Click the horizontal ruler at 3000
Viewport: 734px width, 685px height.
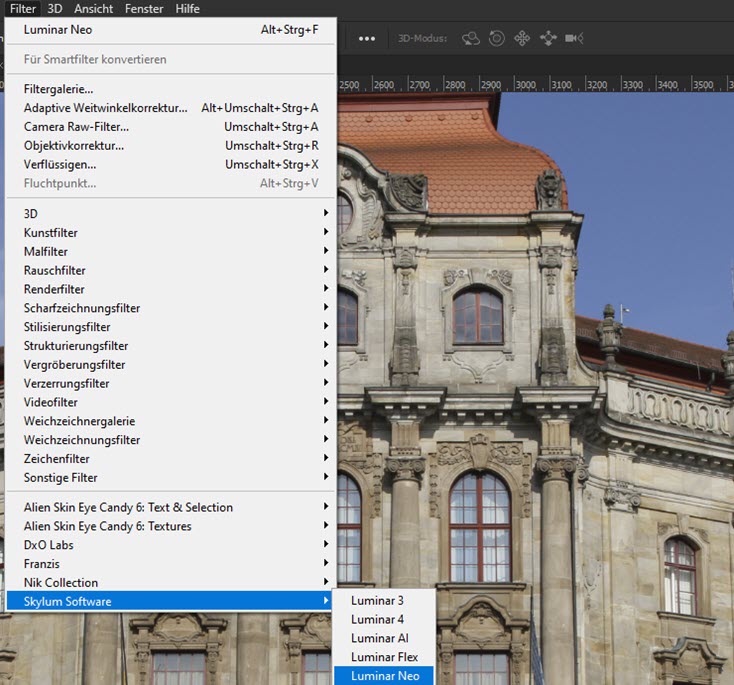[x=525, y=85]
